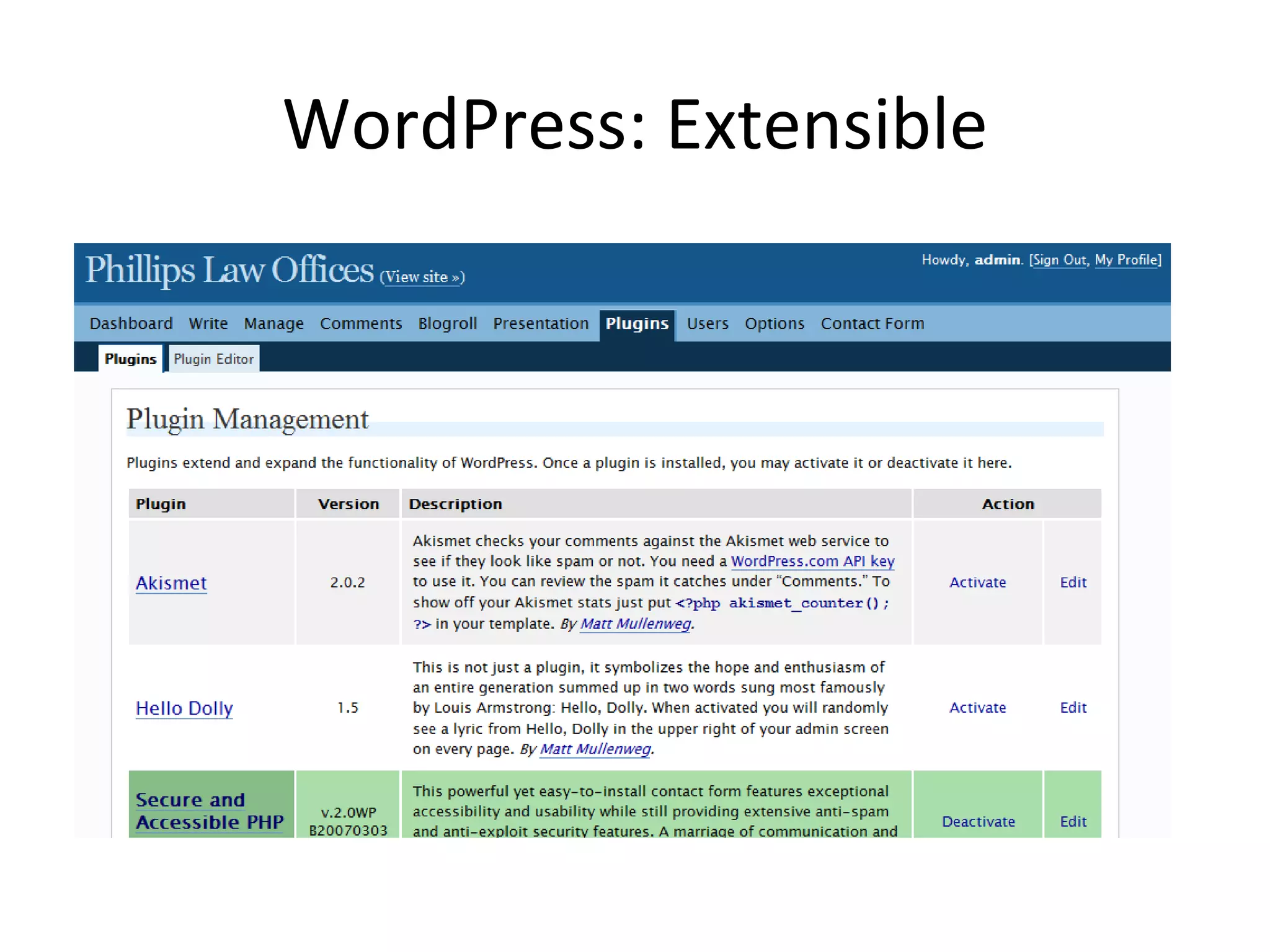This screenshot has width=1270, height=952.
Task: Edit the Akismet plugin
Action: tap(1073, 583)
